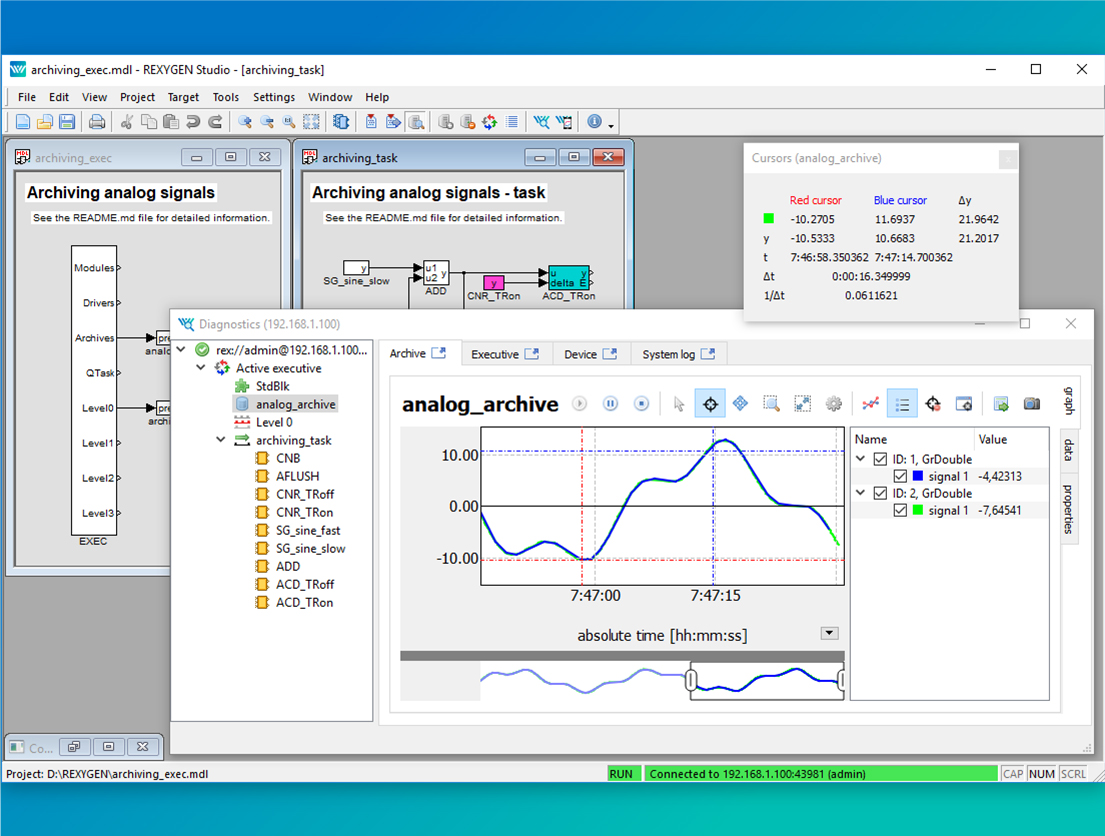Click the disconnect-from-target icon in main toolbar
The height and width of the screenshot is (836, 1105).
tap(467, 122)
